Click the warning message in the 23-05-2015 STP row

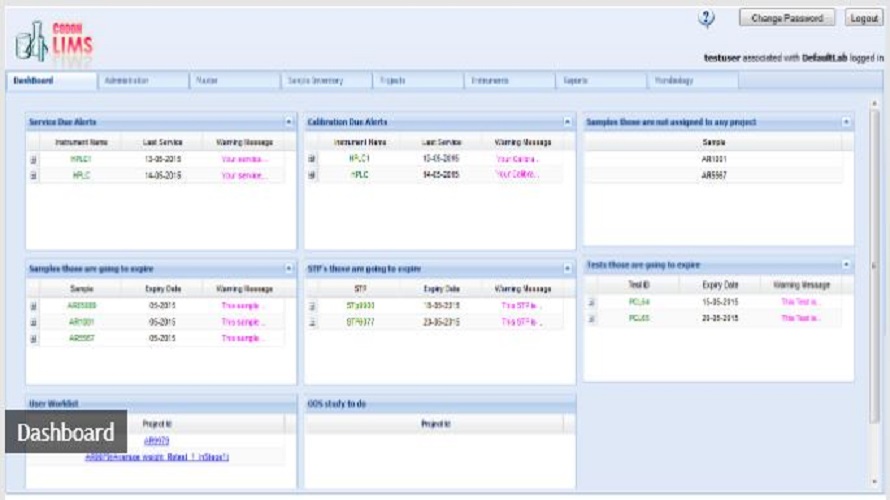(x=522, y=322)
